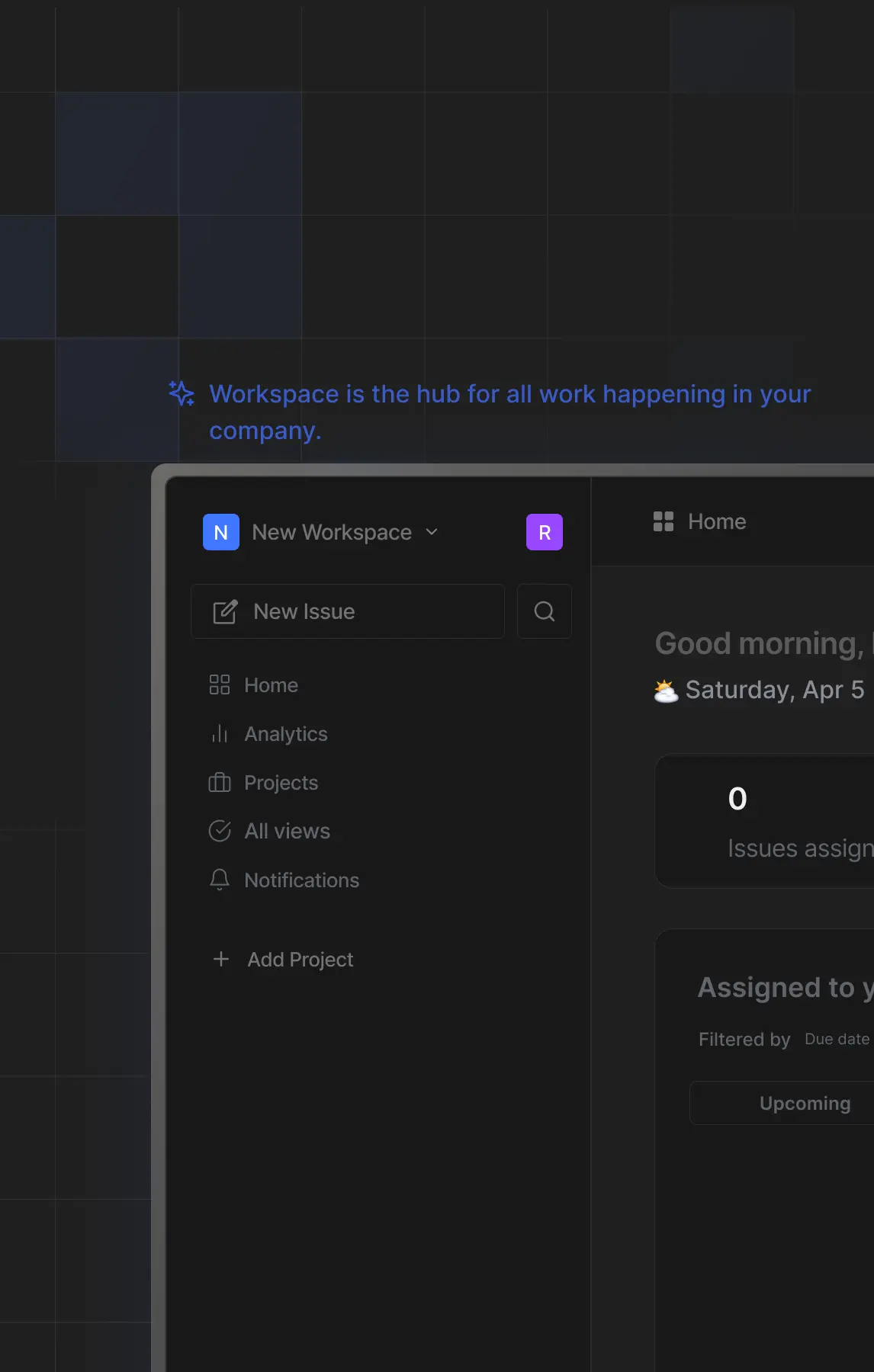Click the pencil icon in New Issue
Viewport: 874px width, 1372px height.
pos(225,611)
